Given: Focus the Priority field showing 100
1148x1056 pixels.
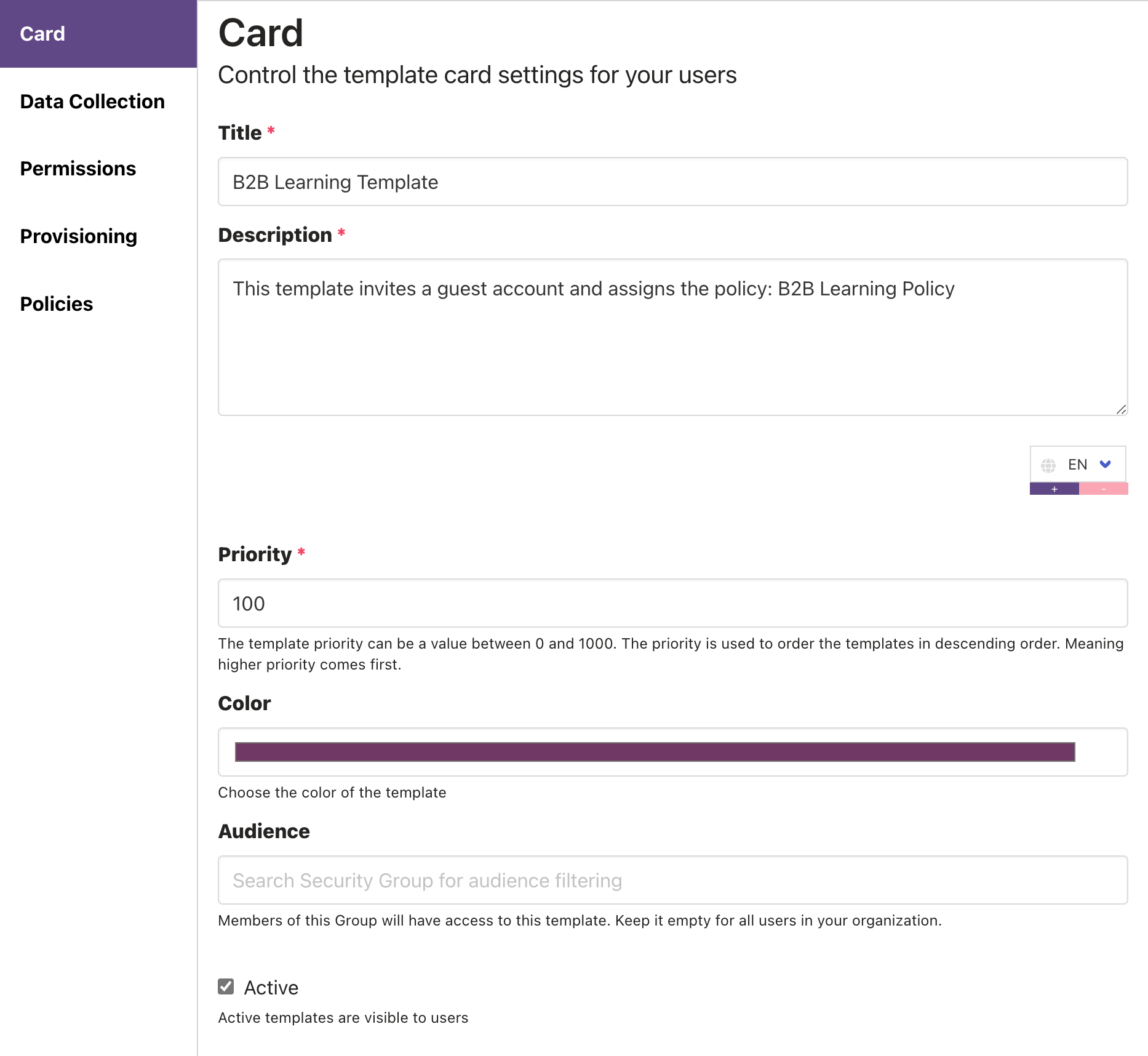Looking at the screenshot, I should [x=672, y=604].
